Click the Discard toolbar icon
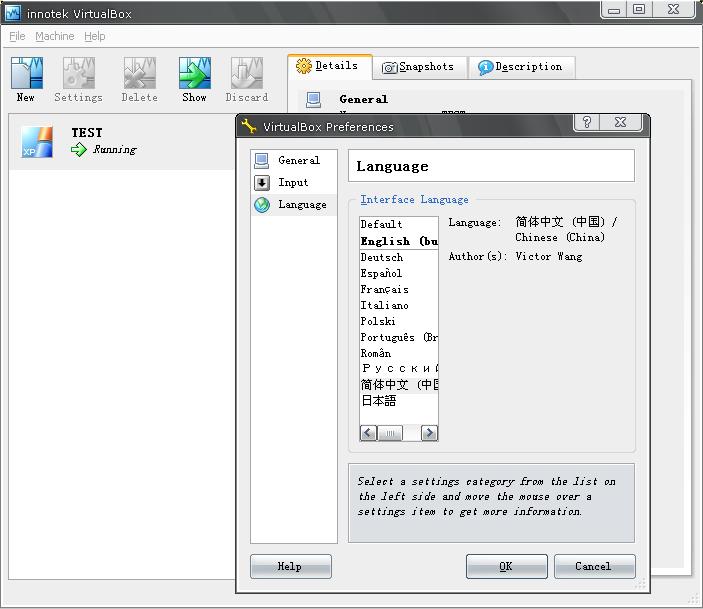Screen dimensions: 703x609 pos(247,73)
